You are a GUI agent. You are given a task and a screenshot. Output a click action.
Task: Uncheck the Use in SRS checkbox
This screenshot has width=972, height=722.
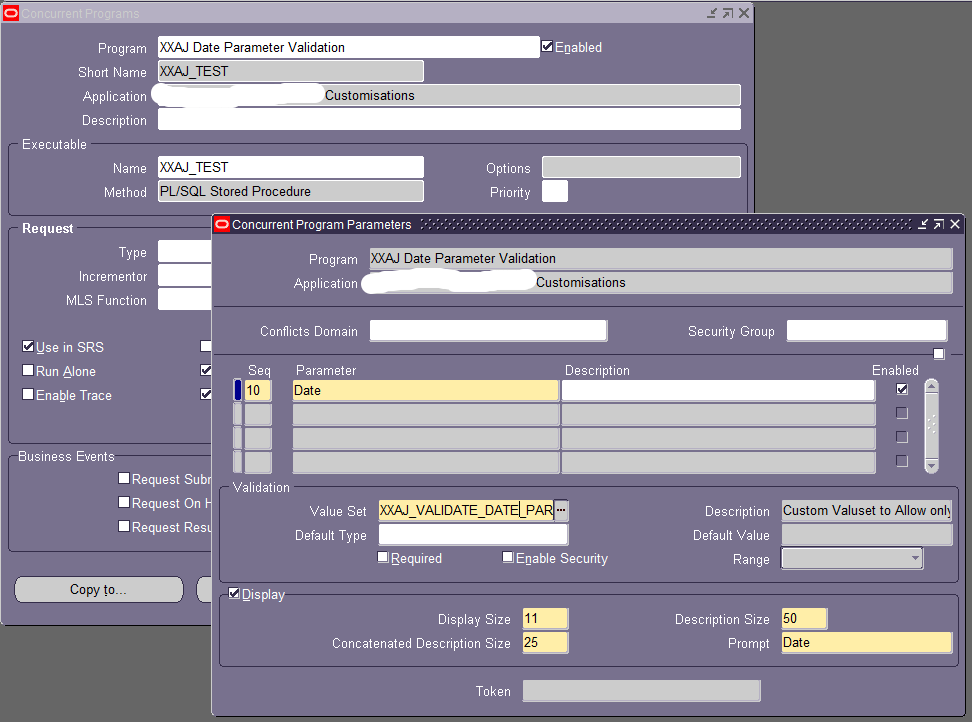[27, 347]
